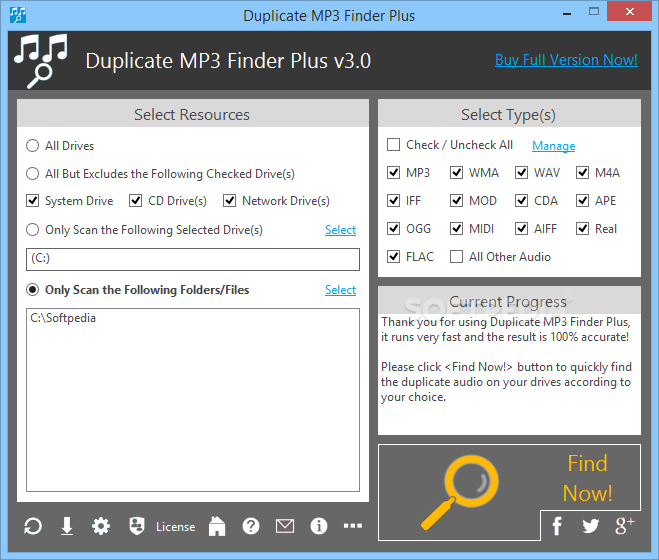Click Select link for folders/files
The image size is (659, 560).
(340, 290)
